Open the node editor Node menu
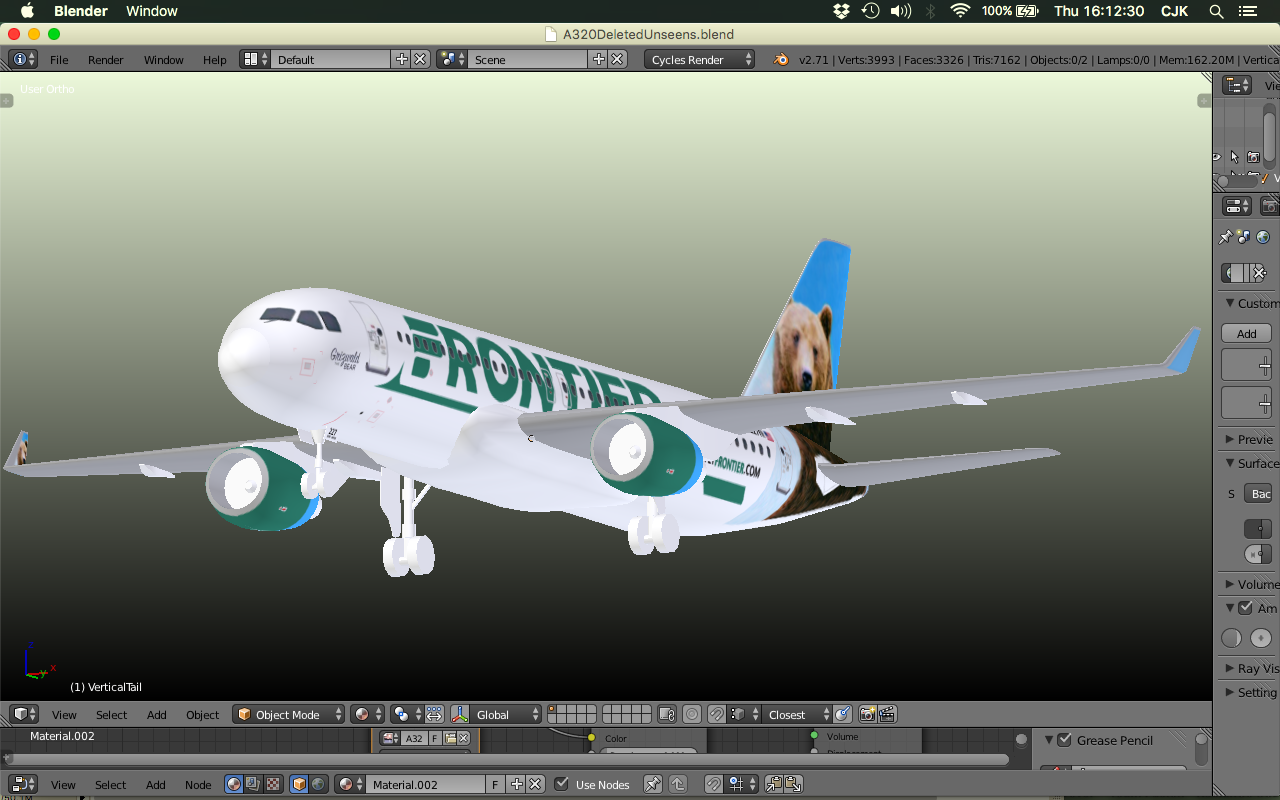The width and height of the screenshot is (1280, 800). click(198, 785)
